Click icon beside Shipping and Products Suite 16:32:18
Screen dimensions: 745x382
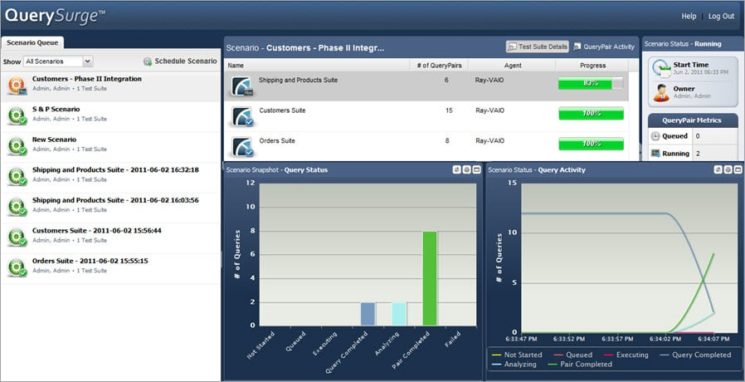17,177
